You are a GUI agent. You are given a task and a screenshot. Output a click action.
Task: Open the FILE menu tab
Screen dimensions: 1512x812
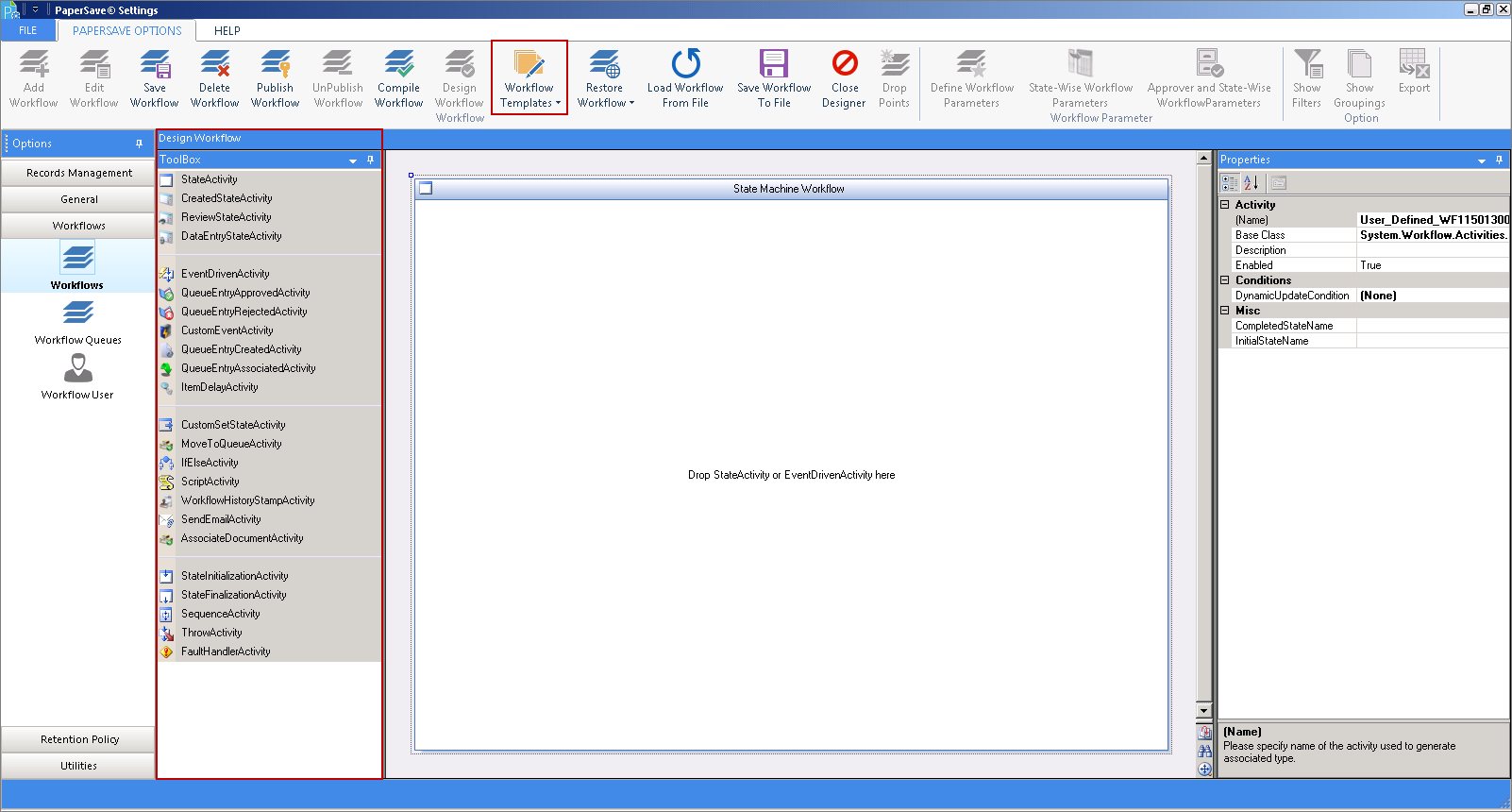click(28, 30)
